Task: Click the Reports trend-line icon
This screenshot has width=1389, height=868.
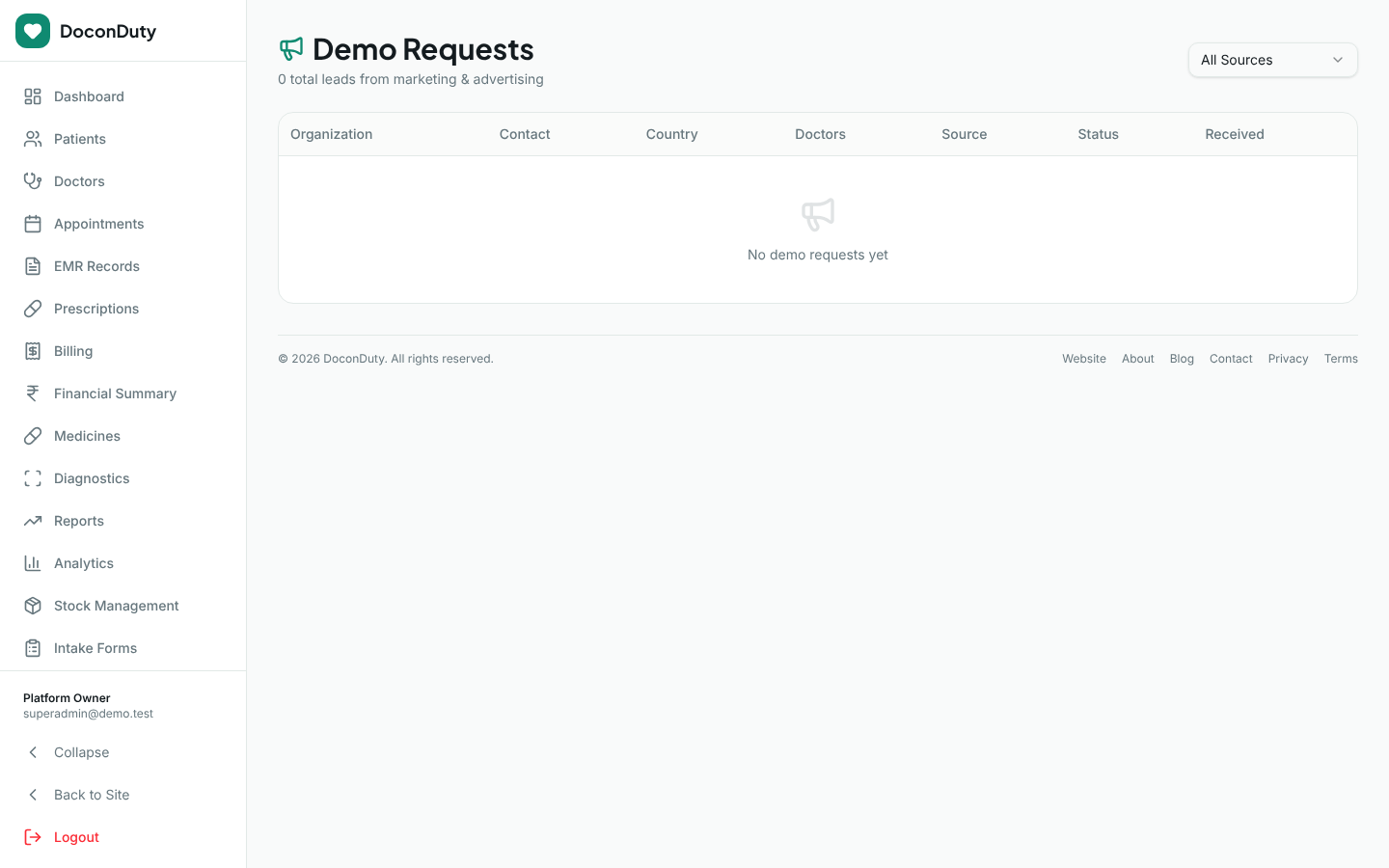Action: (33, 521)
